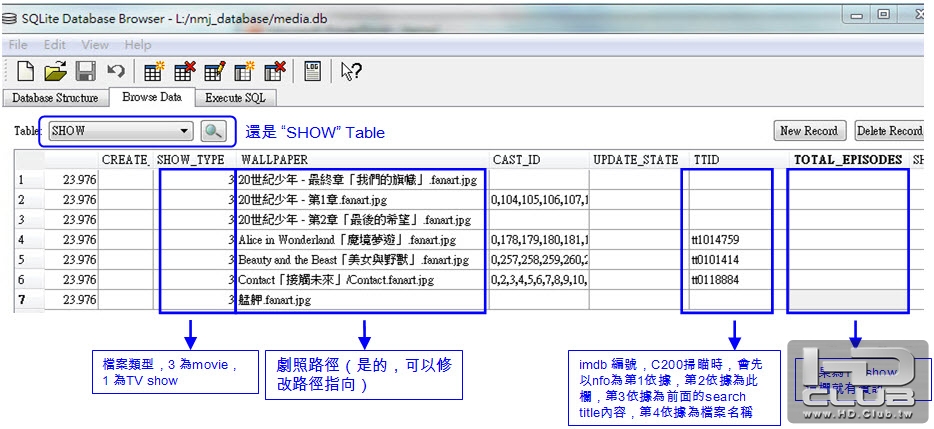Image resolution: width=934 pixels, height=429 pixels.
Task: Click CAST_ID cell starting 0,257,258
Action: click(x=539, y=260)
